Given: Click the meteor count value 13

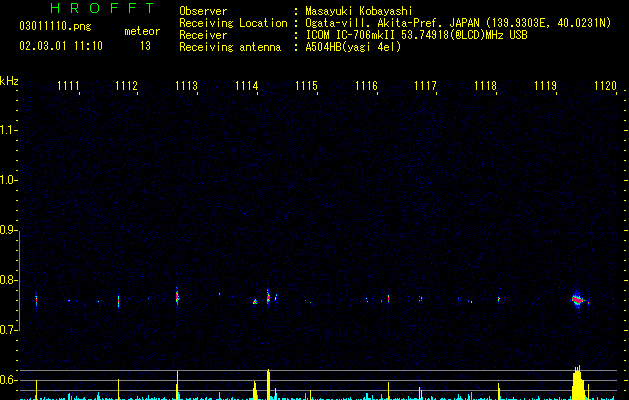Looking at the screenshot, I should pos(145,46).
